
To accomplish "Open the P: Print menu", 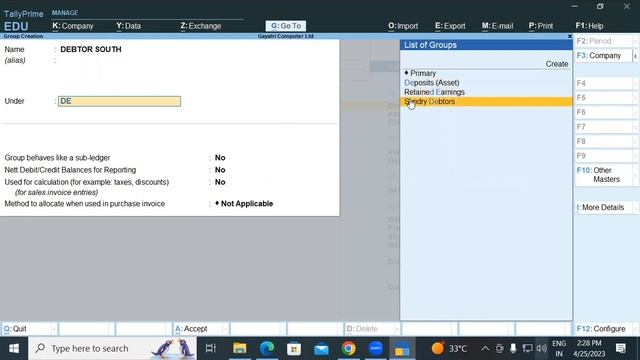I will (541, 26).
